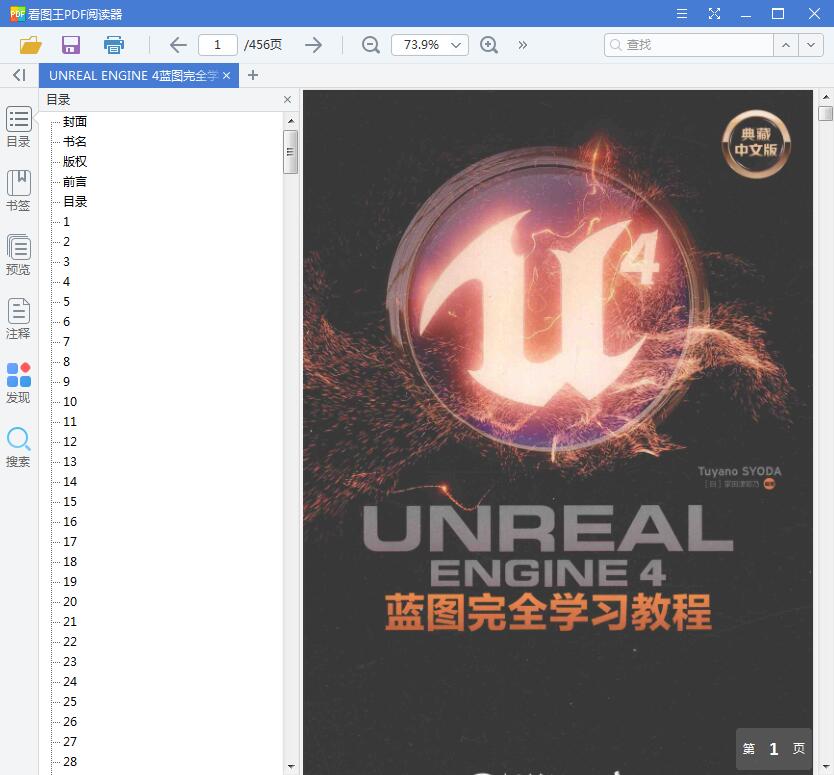The height and width of the screenshot is (775, 834).
Task: Zoom out with the minus magnifier
Action: [x=371, y=45]
